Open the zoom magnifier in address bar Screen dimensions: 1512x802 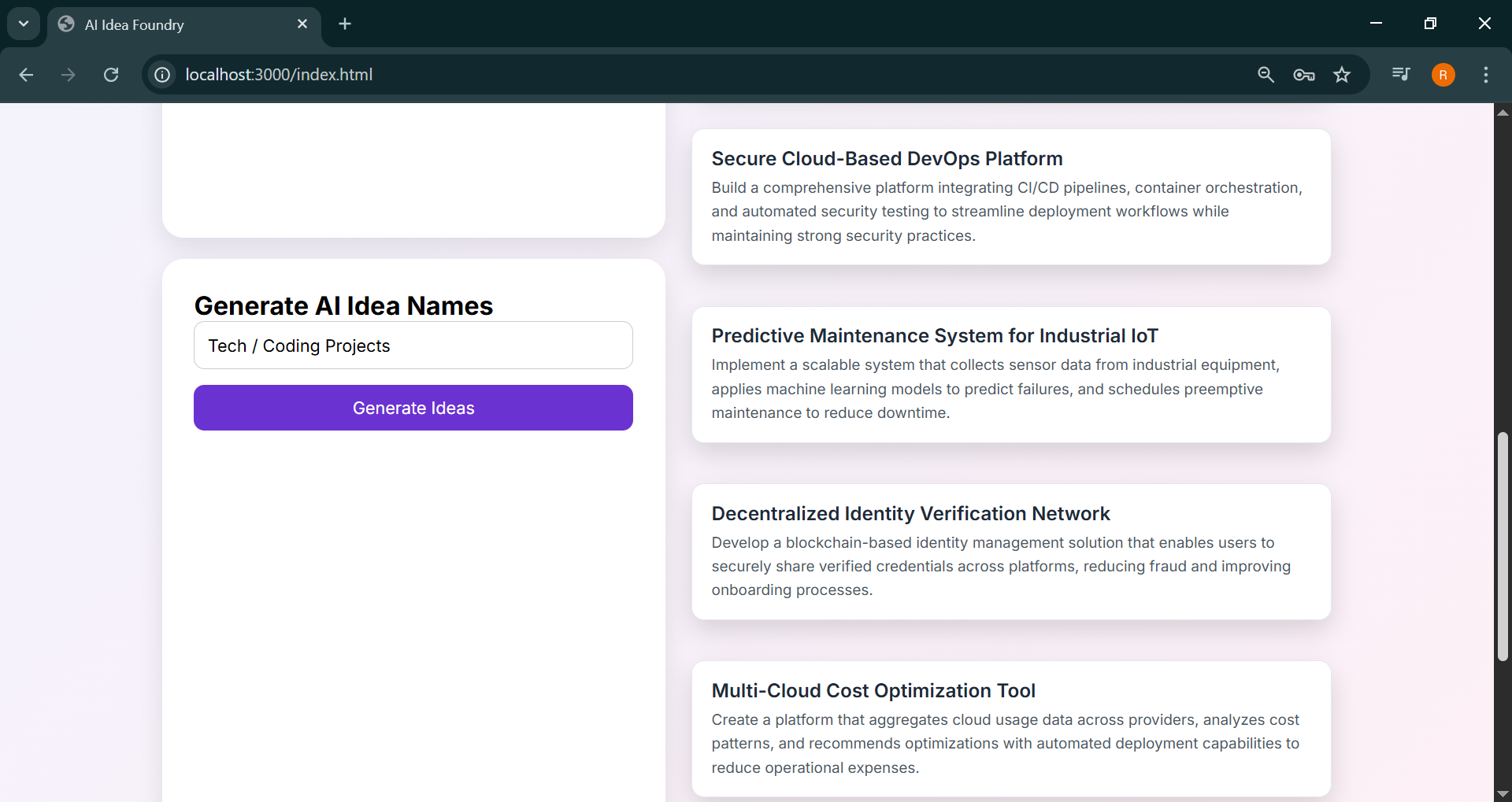coord(1266,75)
